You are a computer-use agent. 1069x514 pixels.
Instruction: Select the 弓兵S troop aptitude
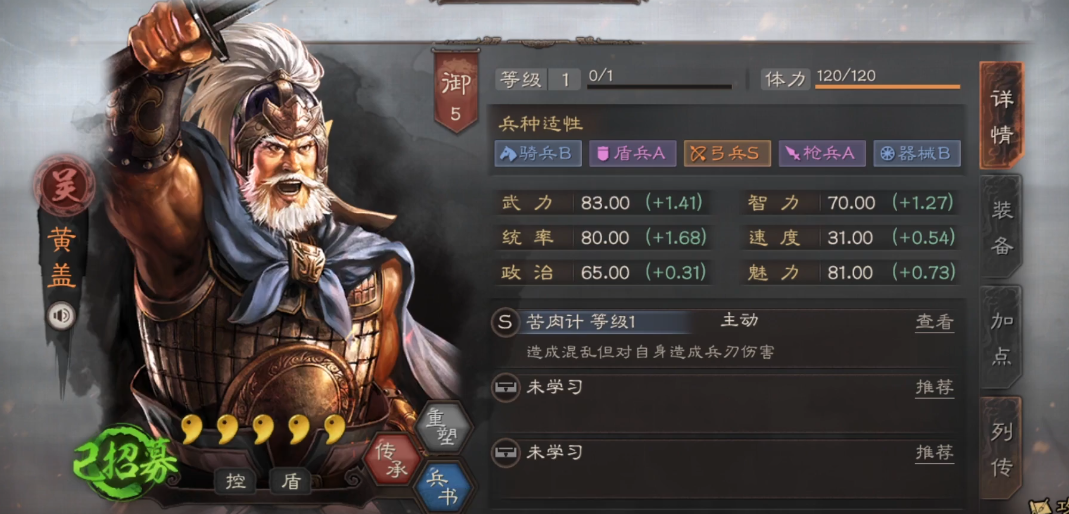[727, 153]
